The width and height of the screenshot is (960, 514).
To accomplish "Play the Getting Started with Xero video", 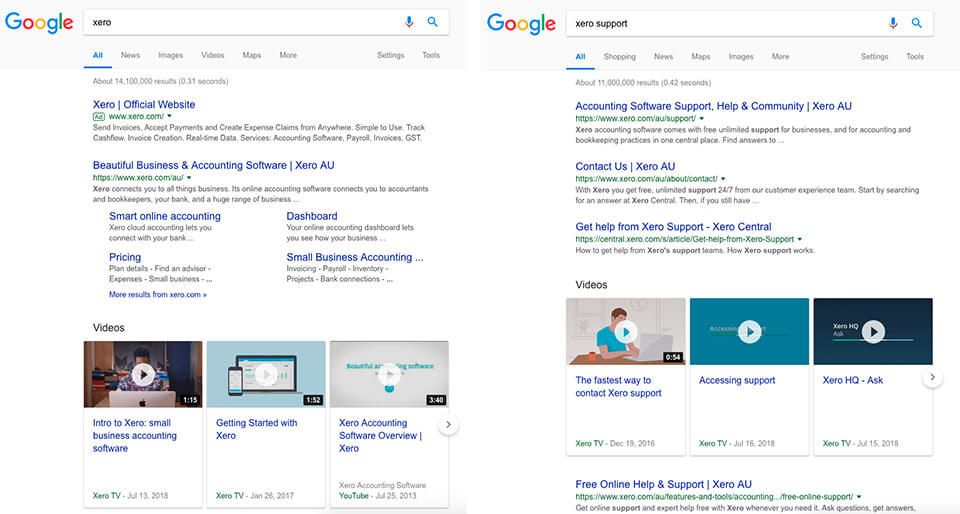I will pos(266,374).
